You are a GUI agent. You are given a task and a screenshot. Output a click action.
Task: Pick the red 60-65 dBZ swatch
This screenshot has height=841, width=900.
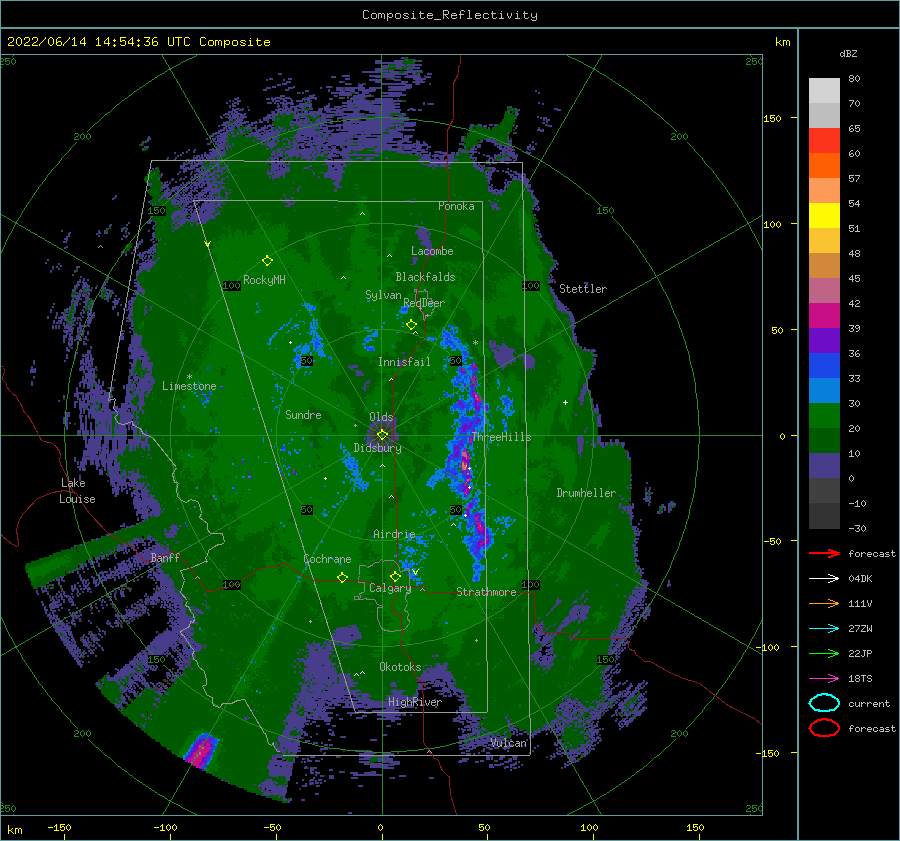824,141
